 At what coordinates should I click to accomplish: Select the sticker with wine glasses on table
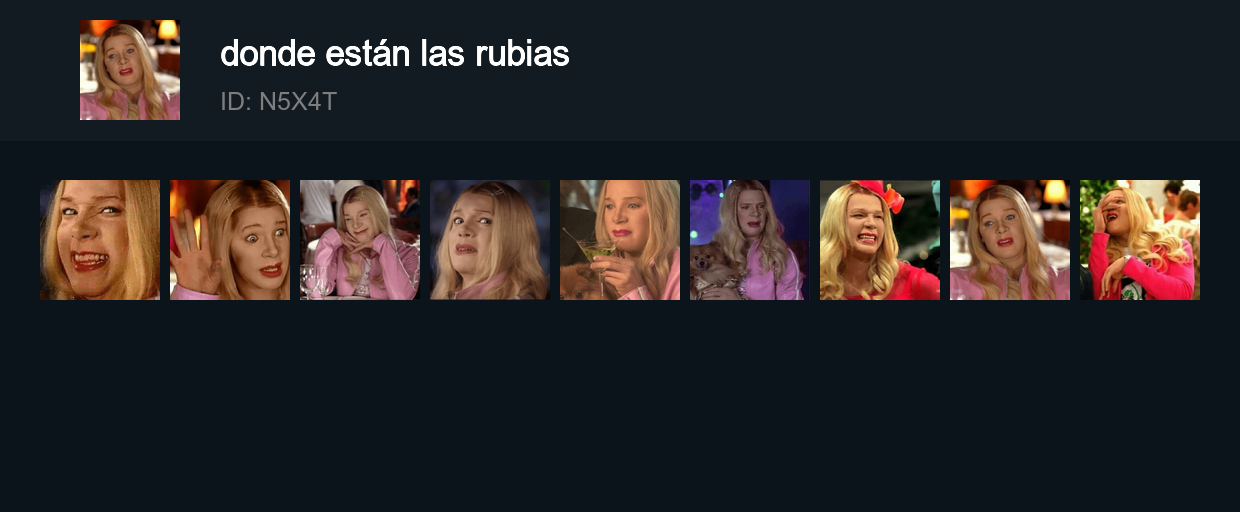[360, 240]
